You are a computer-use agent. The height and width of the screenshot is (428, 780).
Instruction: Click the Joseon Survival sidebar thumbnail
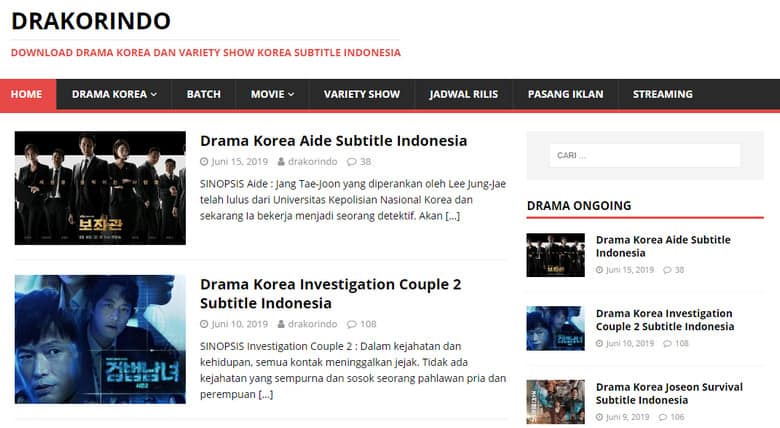coord(555,400)
